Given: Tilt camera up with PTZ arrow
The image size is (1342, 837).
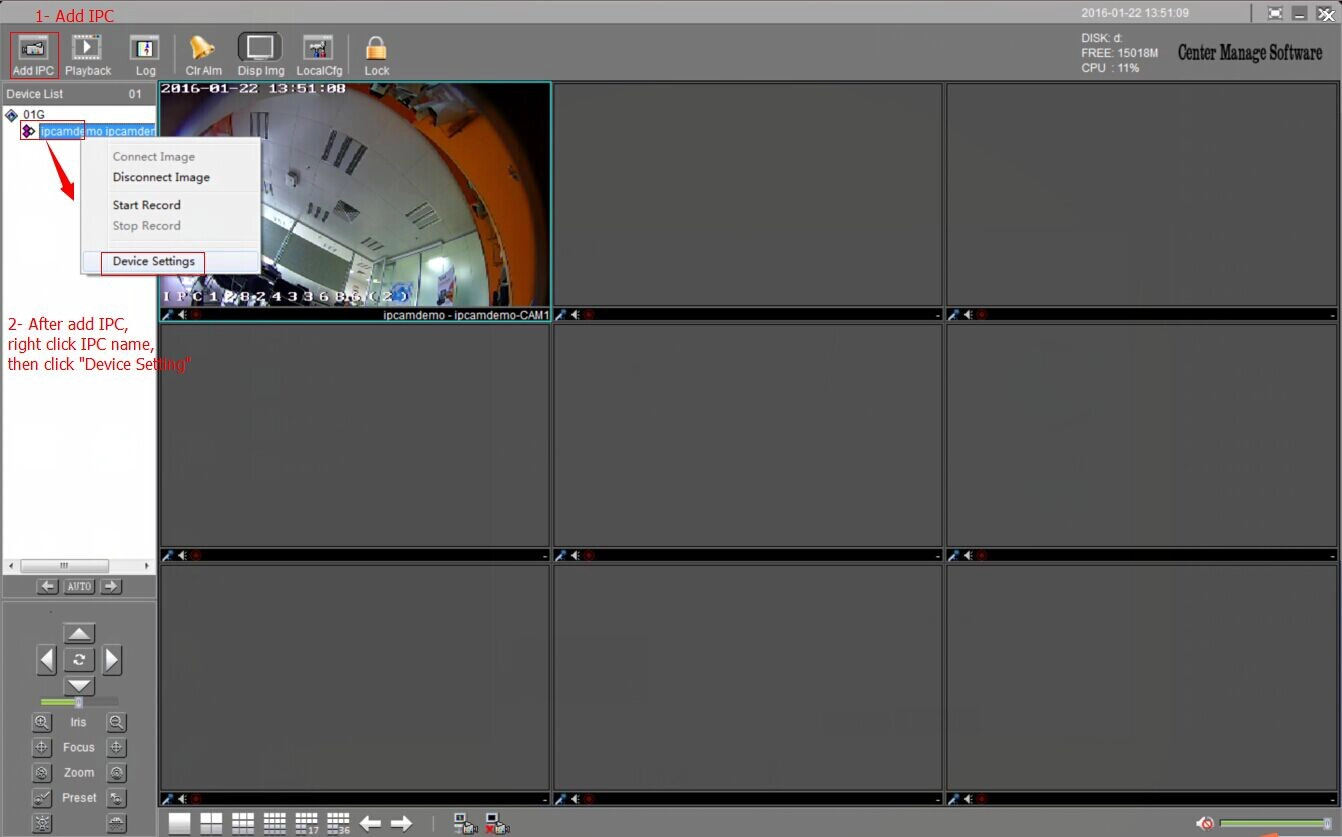Looking at the screenshot, I should 79,634.
